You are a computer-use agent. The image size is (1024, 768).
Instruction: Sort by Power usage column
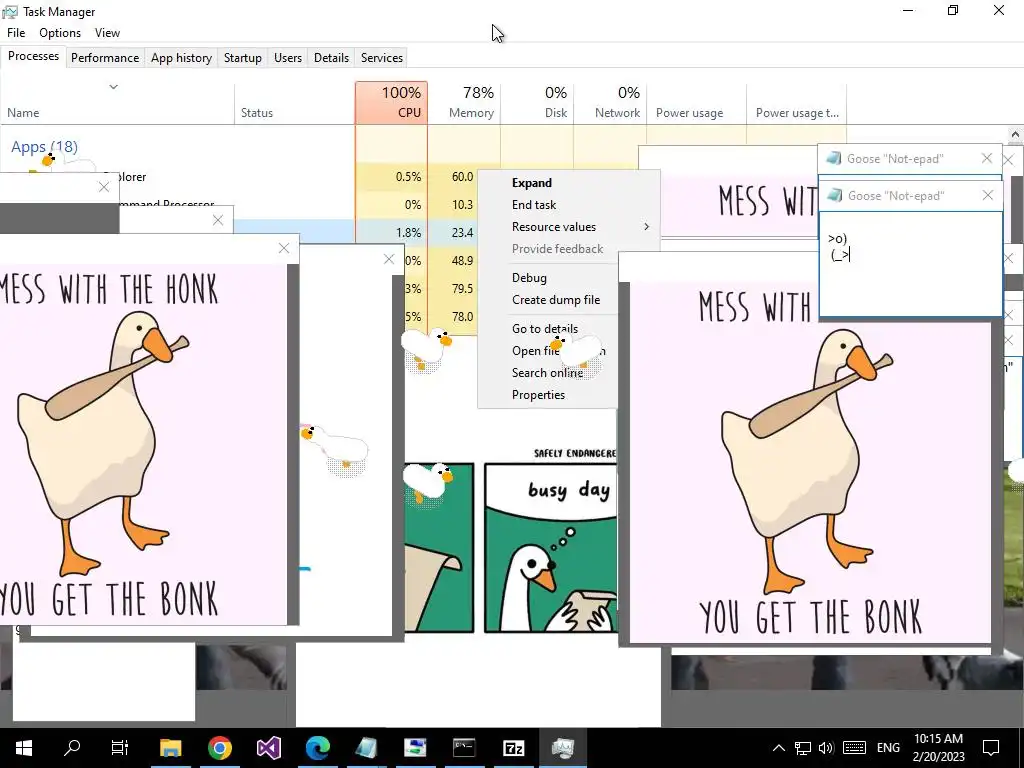point(696,103)
